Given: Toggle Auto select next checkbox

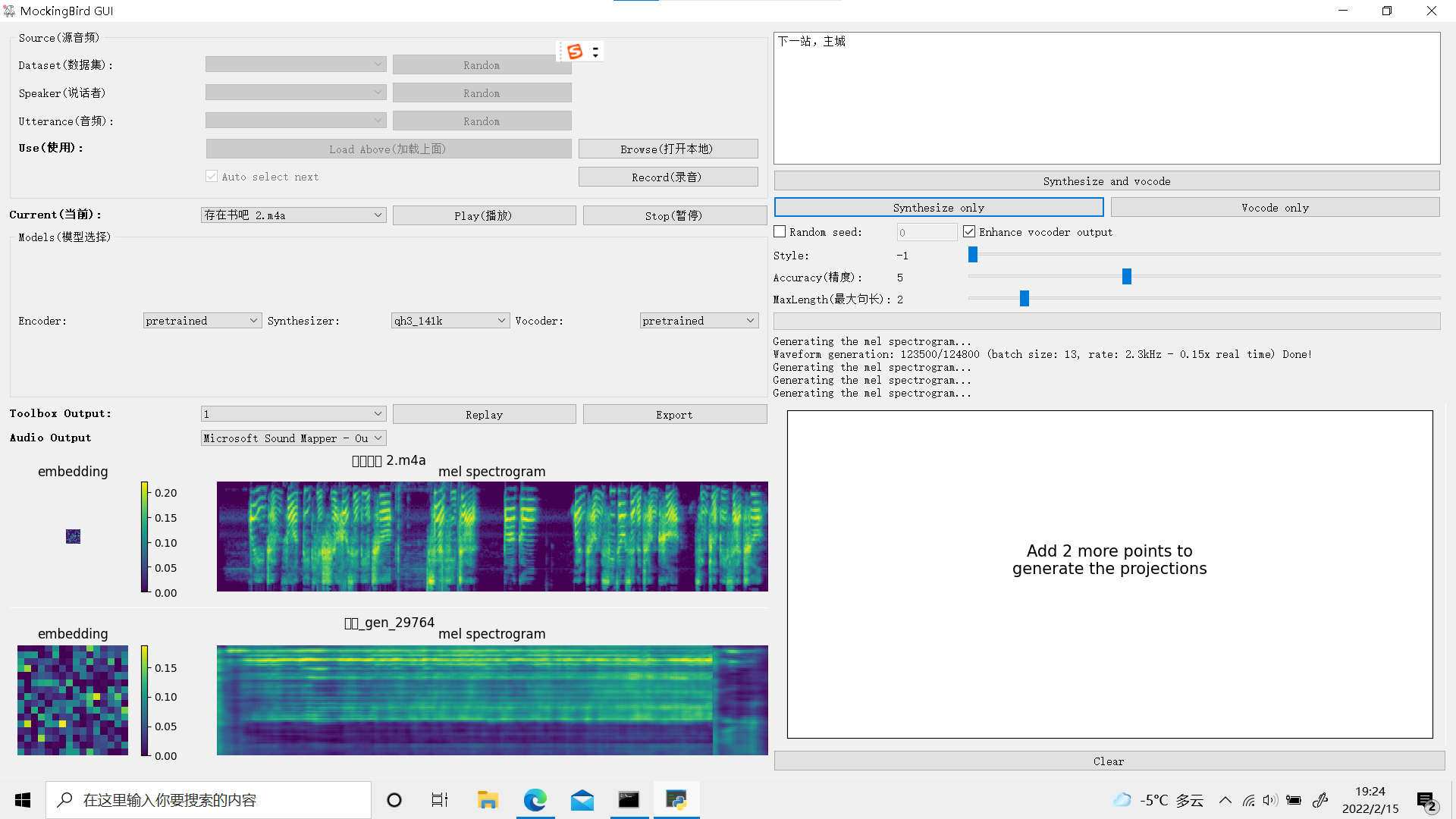Looking at the screenshot, I should coord(212,177).
